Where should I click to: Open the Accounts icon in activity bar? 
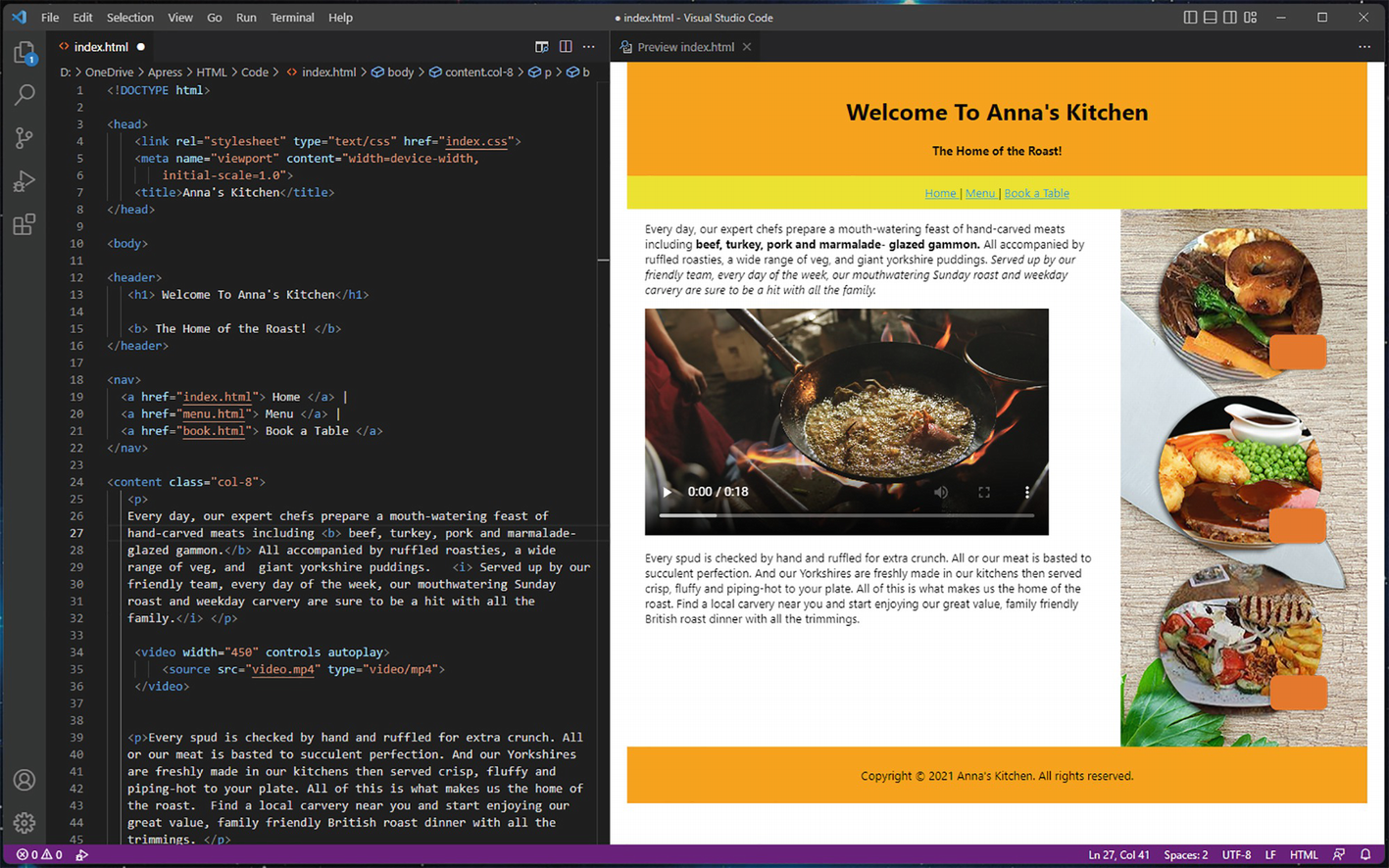point(25,780)
